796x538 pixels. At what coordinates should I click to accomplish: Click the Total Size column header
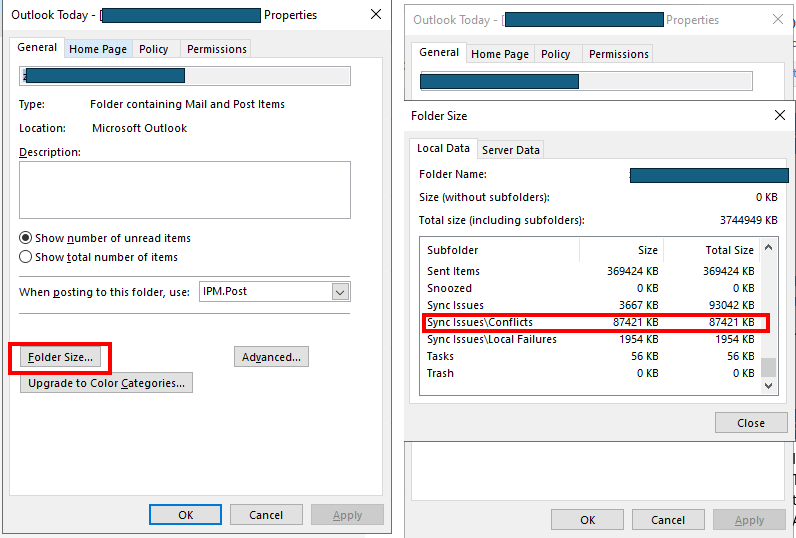pos(711,250)
